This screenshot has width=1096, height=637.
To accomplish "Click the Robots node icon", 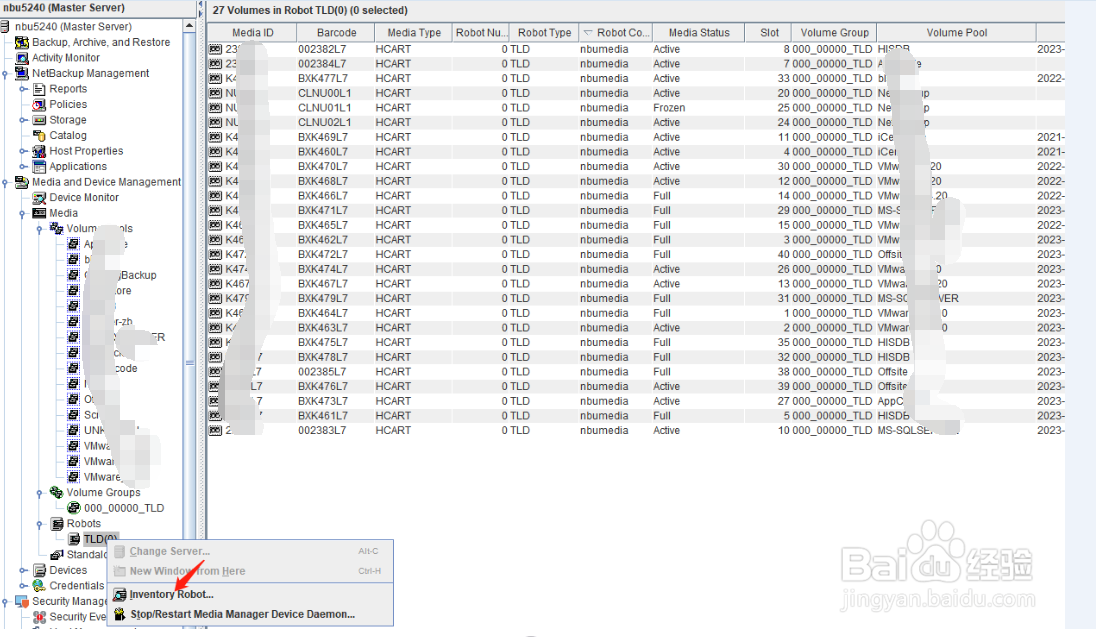I will pos(57,524).
